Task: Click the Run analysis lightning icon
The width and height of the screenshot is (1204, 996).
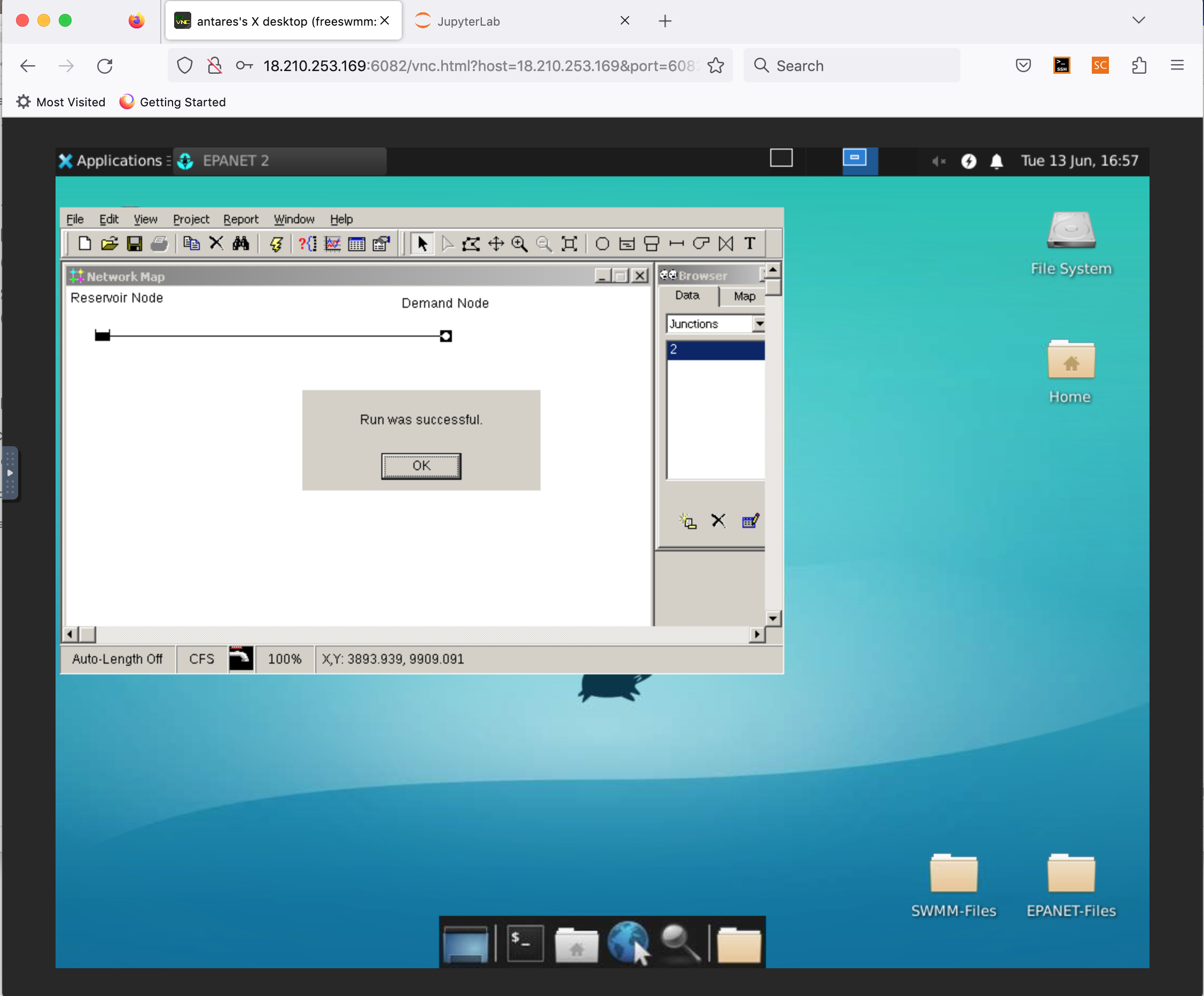Action: click(x=276, y=244)
